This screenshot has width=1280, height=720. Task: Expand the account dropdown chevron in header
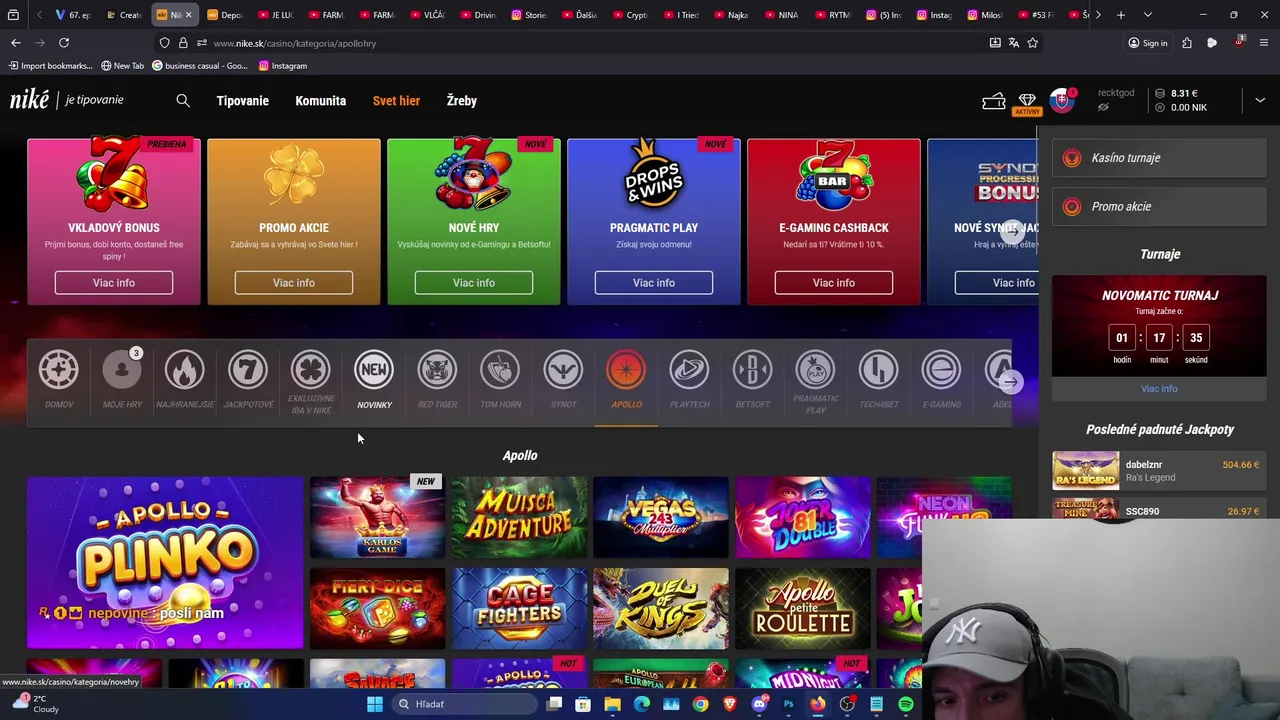[1260, 100]
